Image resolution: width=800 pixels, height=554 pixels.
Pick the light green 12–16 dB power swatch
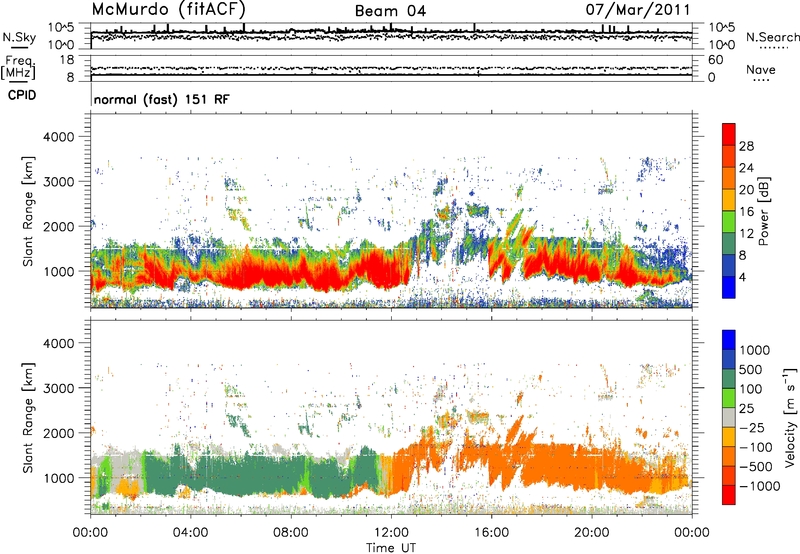coord(729,222)
